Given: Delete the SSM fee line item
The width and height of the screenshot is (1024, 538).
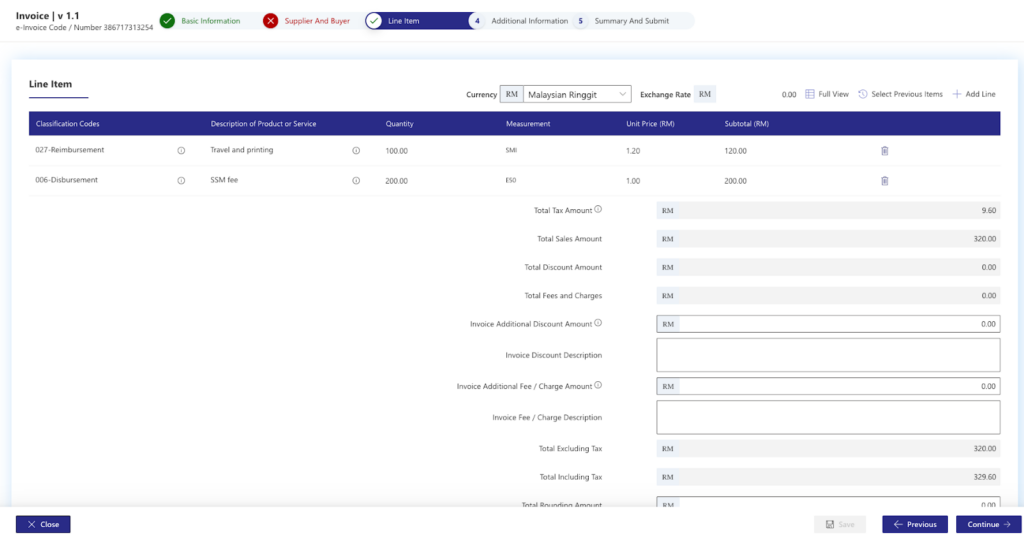Looking at the screenshot, I should [x=884, y=181].
